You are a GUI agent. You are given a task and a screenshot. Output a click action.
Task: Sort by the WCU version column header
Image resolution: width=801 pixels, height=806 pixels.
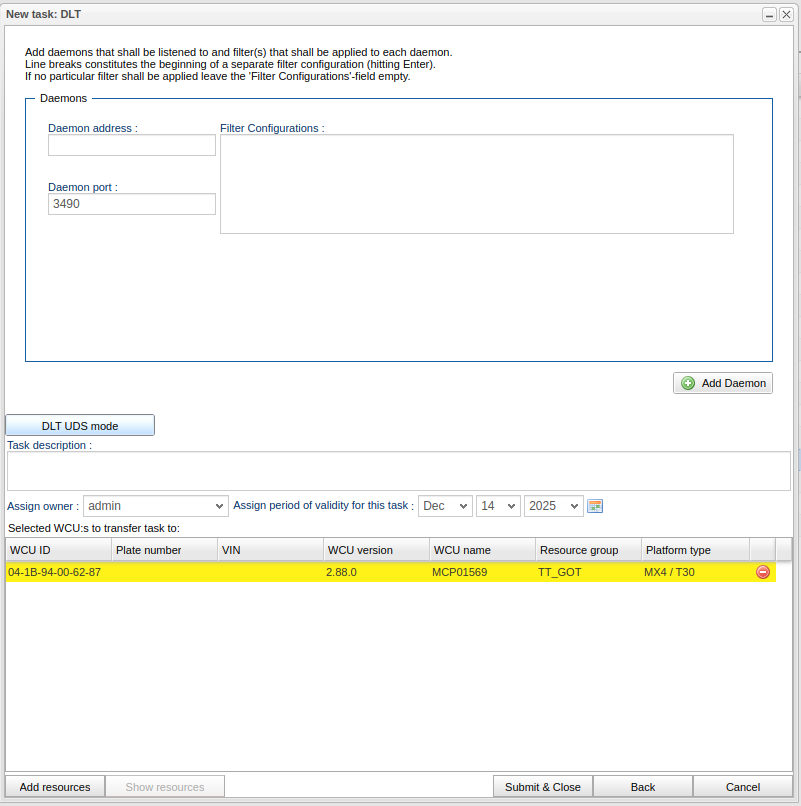pyautogui.click(x=376, y=550)
